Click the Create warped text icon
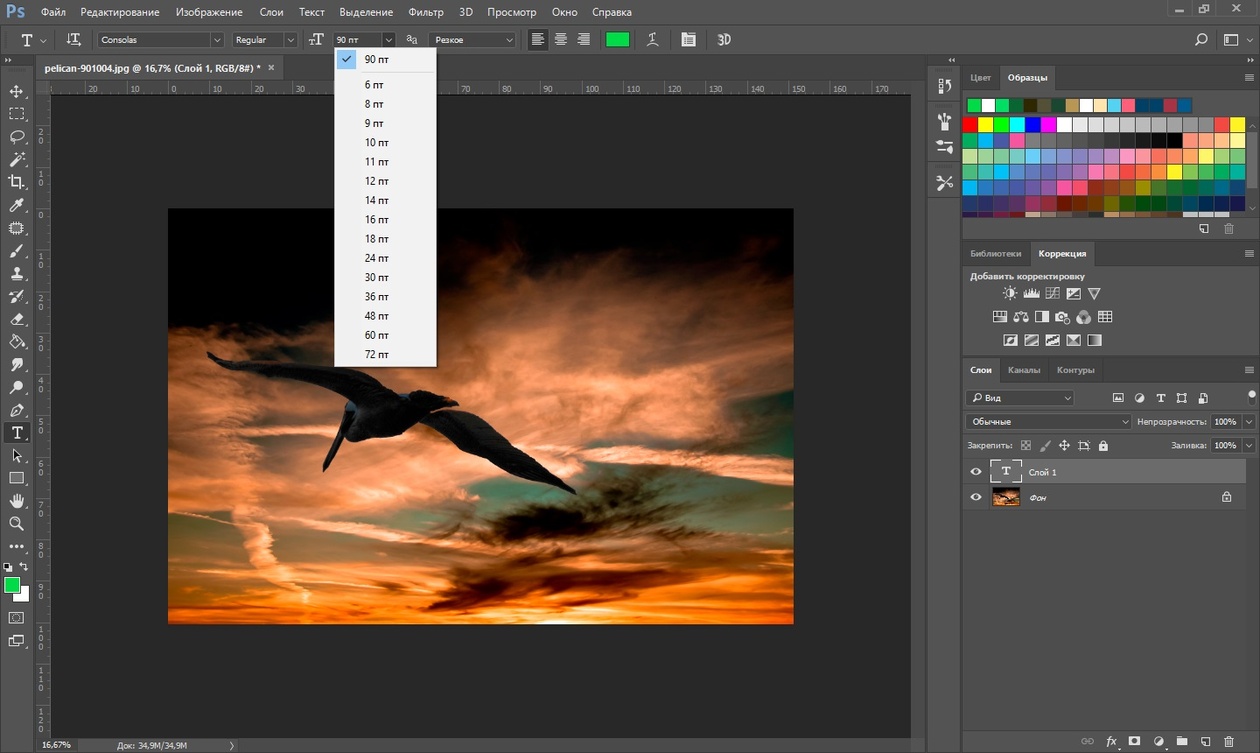The image size is (1260, 753). click(x=653, y=40)
